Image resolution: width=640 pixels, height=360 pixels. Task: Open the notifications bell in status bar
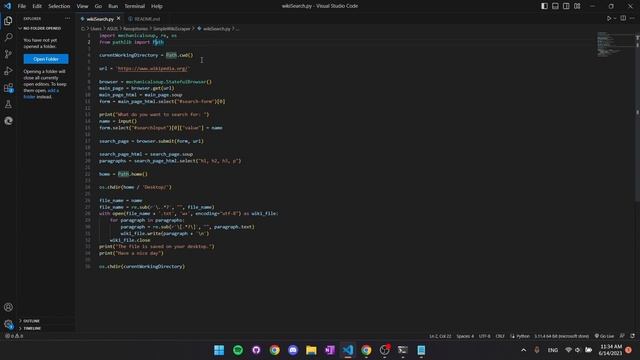[632, 336]
